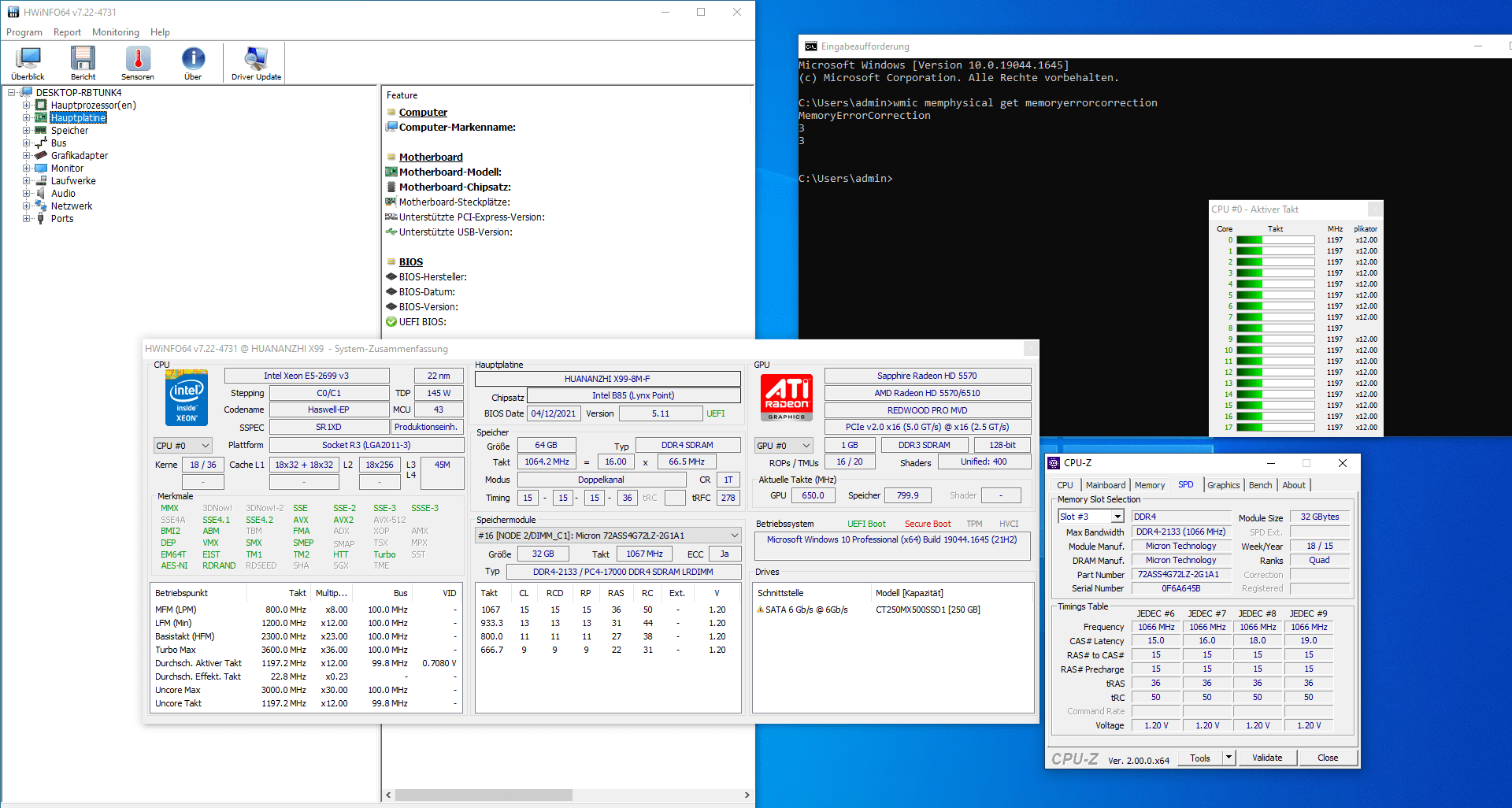
Task: Click the Intel Xeon logo
Action: pyautogui.click(x=187, y=399)
